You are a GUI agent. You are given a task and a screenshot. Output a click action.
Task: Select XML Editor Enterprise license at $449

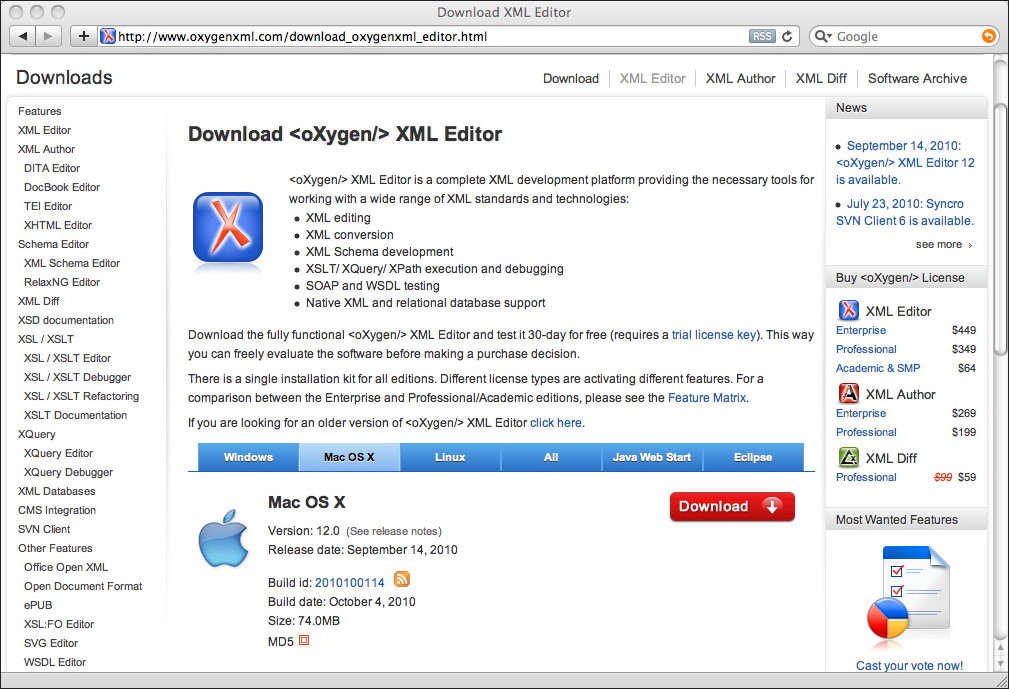861,330
